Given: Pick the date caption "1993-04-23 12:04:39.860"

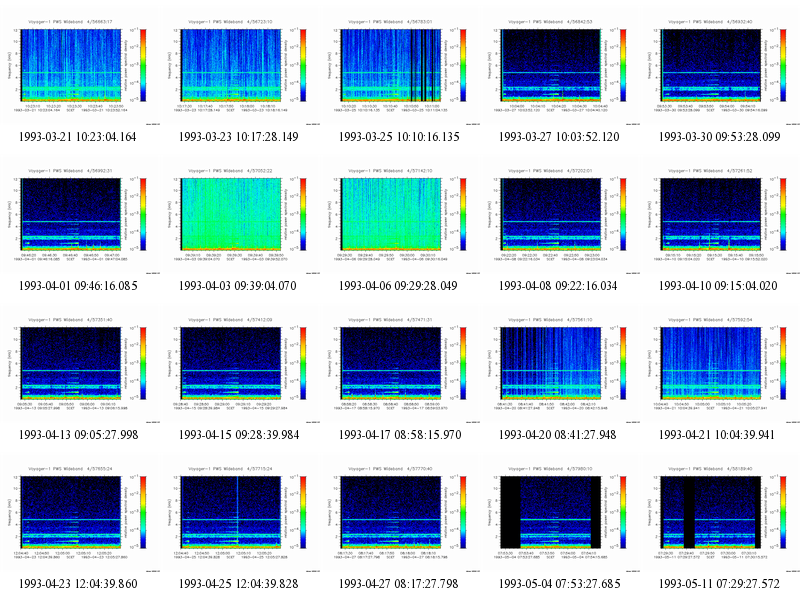Looking at the screenshot, I should [x=78, y=584].
